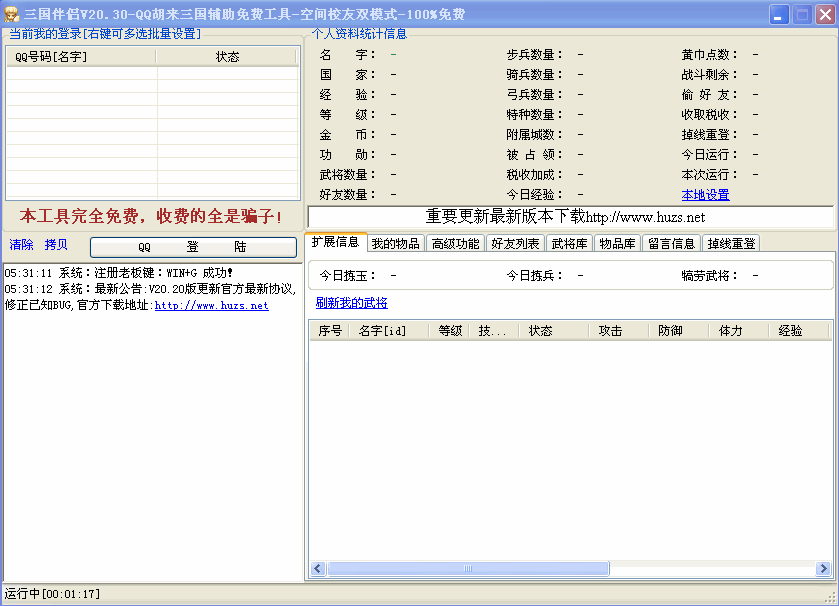The image size is (839, 606).
Task: Sort by the 名字[id] column header
Action: (389, 331)
